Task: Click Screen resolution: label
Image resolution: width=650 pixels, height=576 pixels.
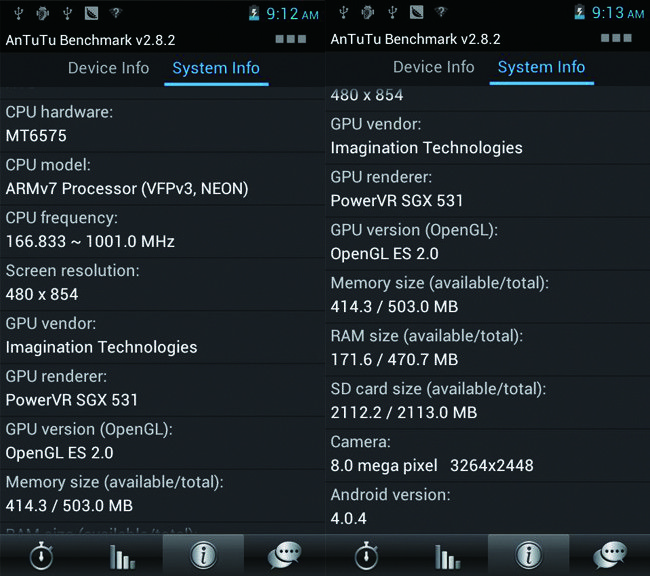Action: [73, 271]
